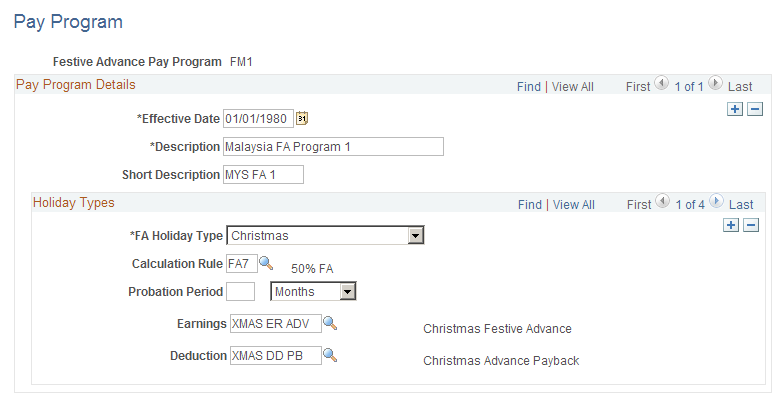
Task: Click Christmas Advance Payback text
Action: 501,361
